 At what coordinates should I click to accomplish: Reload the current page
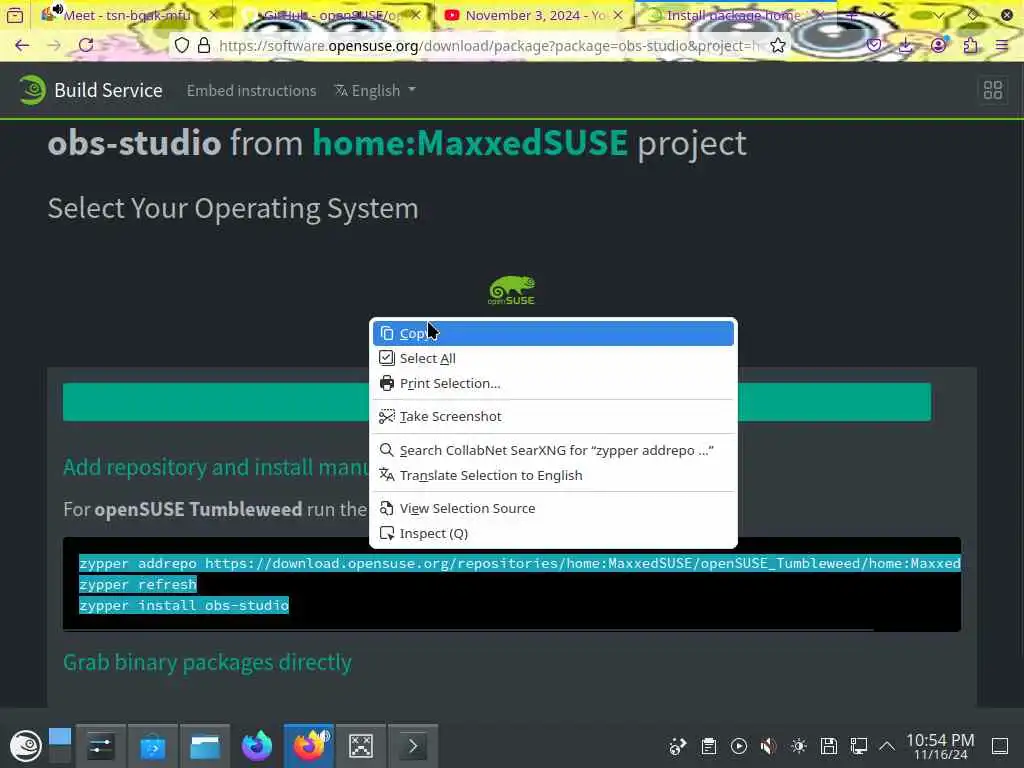click(x=86, y=45)
